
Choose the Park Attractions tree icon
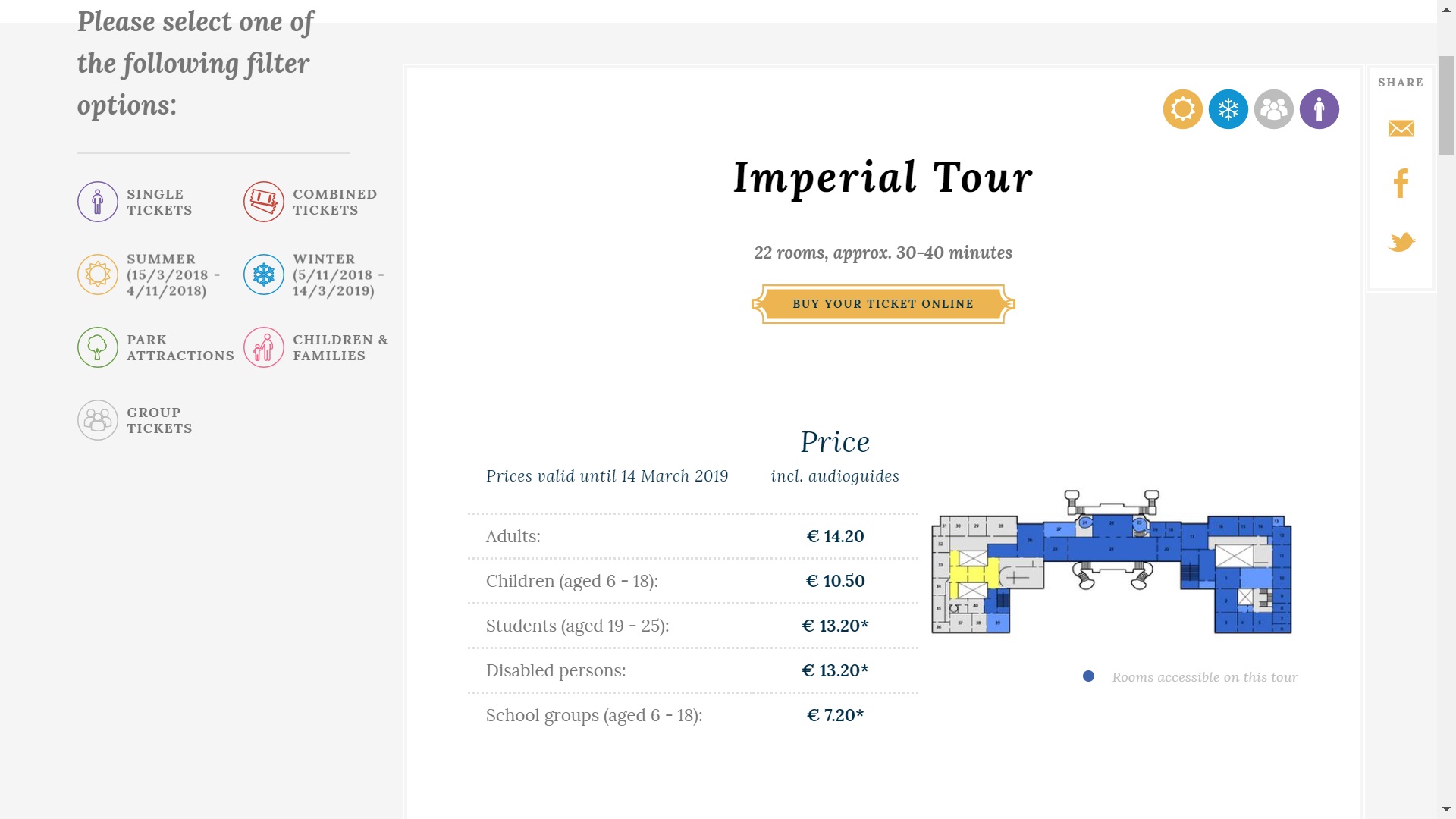tap(98, 347)
